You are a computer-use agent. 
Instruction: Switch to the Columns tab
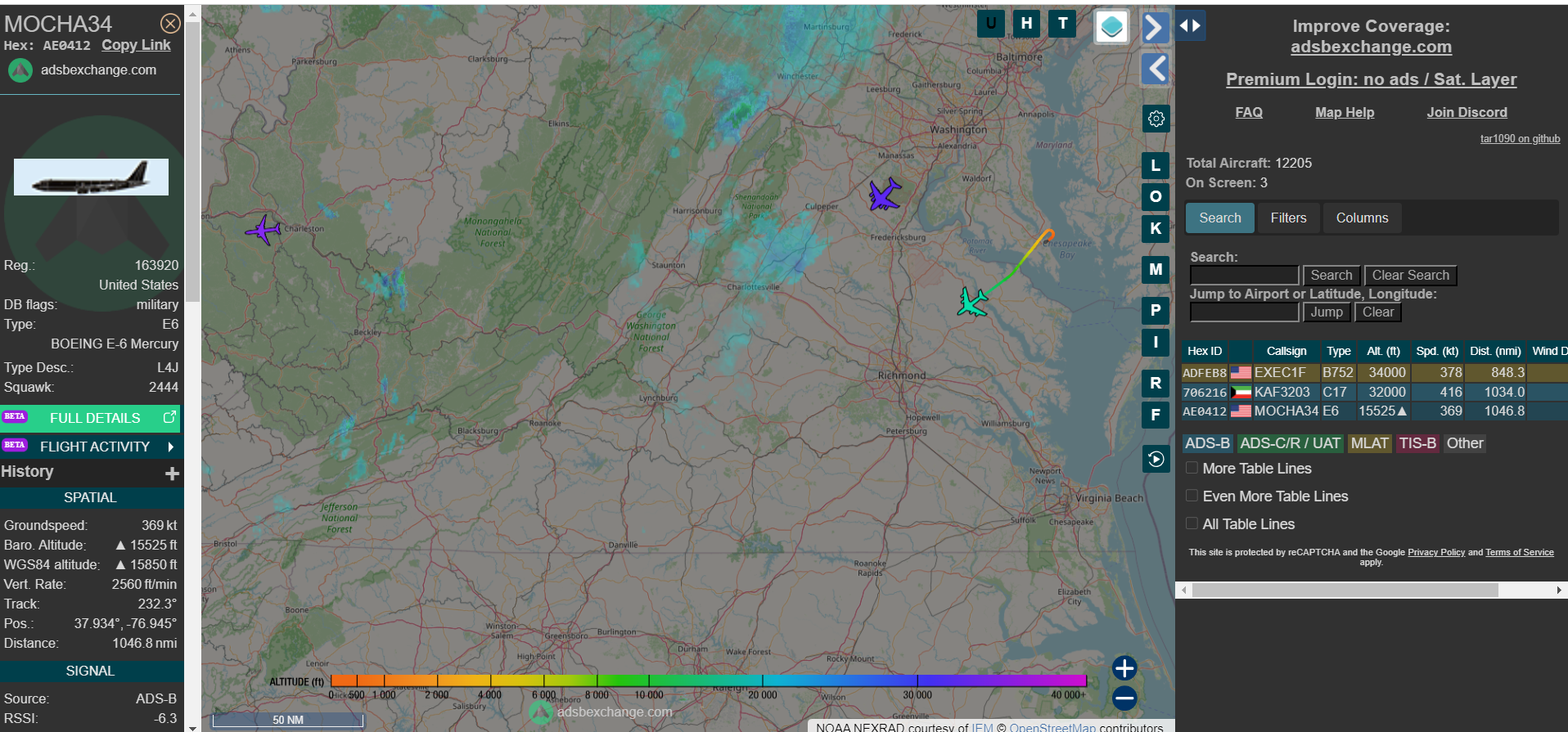point(1362,218)
